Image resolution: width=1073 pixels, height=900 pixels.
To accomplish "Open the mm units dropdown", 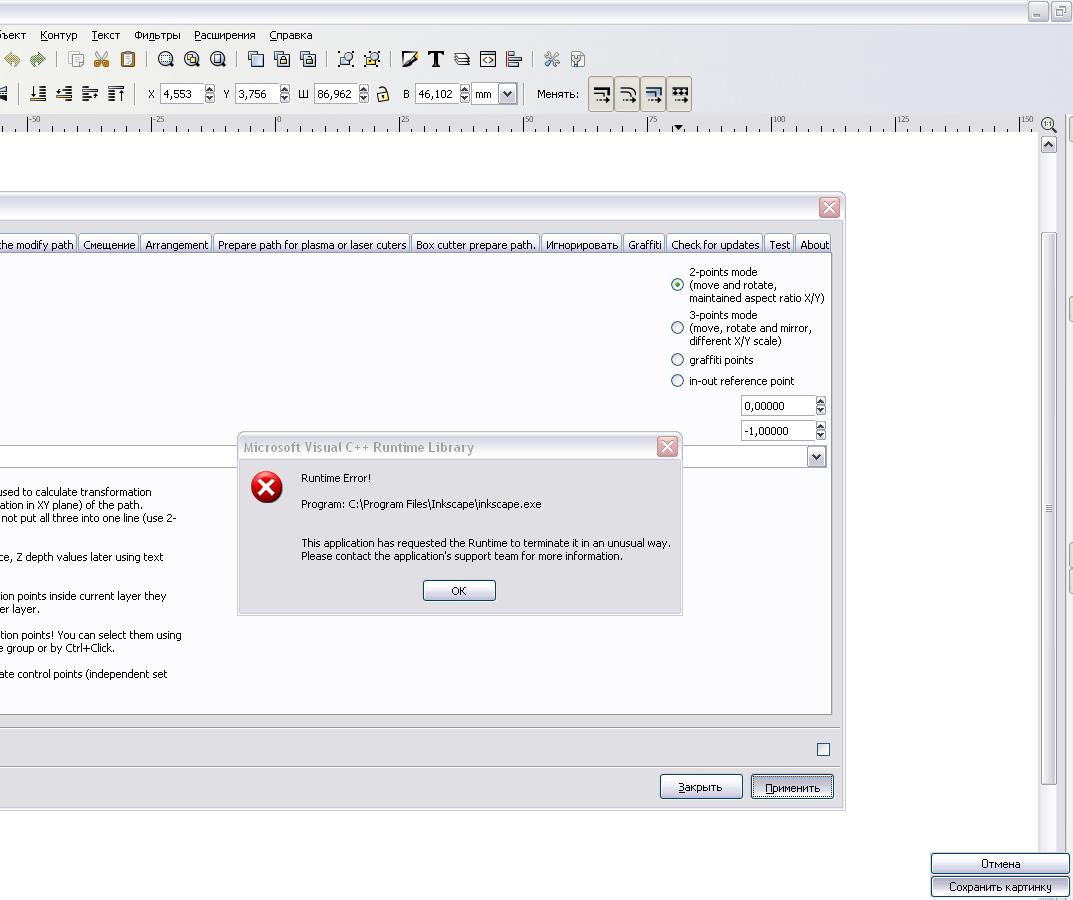I will pos(507,94).
